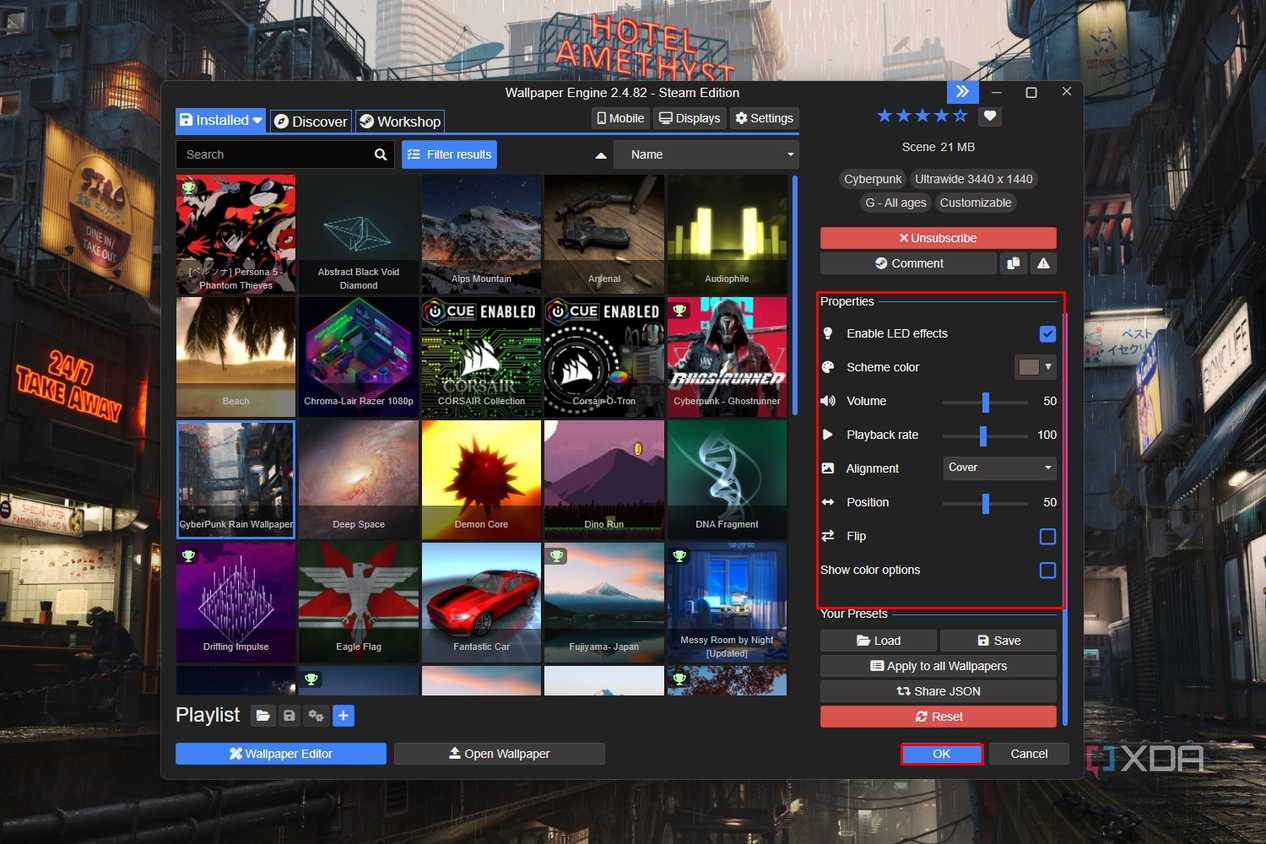Open playlist settings gears icon
This screenshot has width=1266, height=844.
coord(316,716)
